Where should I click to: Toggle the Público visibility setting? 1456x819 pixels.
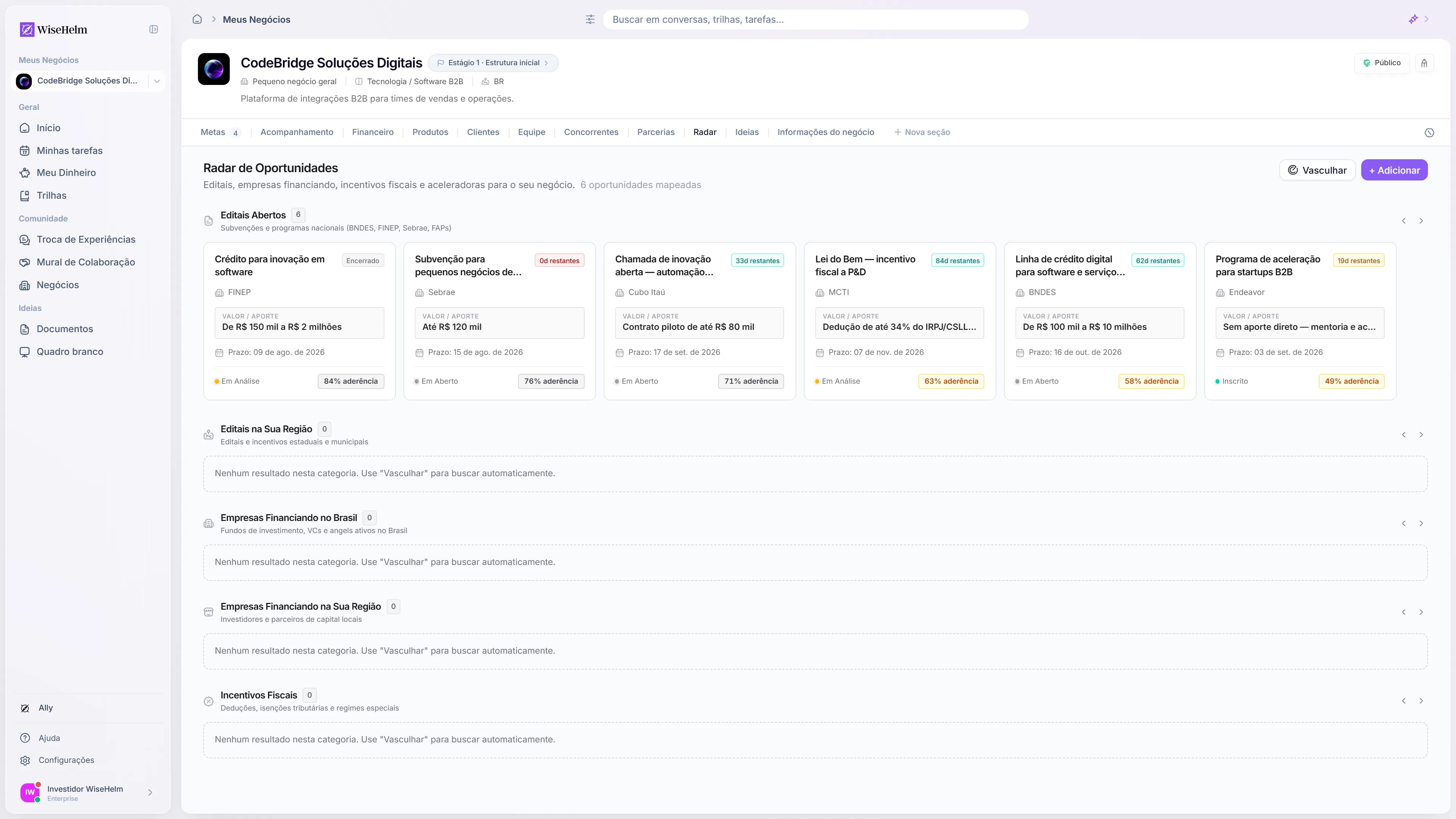1381,63
